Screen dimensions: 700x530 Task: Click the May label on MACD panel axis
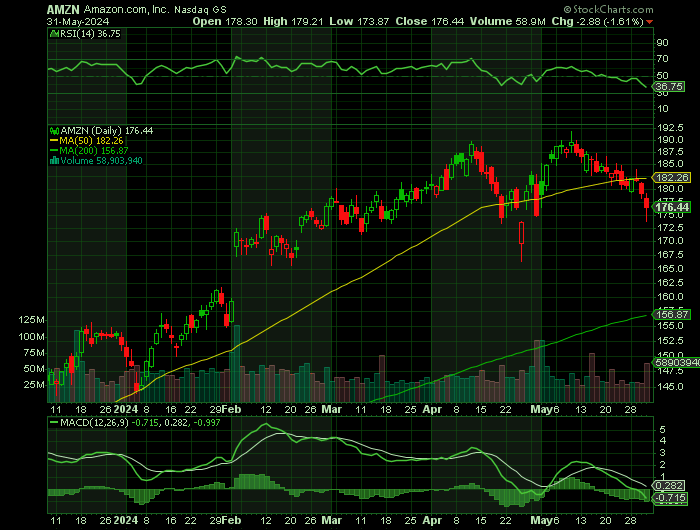[x=542, y=521]
